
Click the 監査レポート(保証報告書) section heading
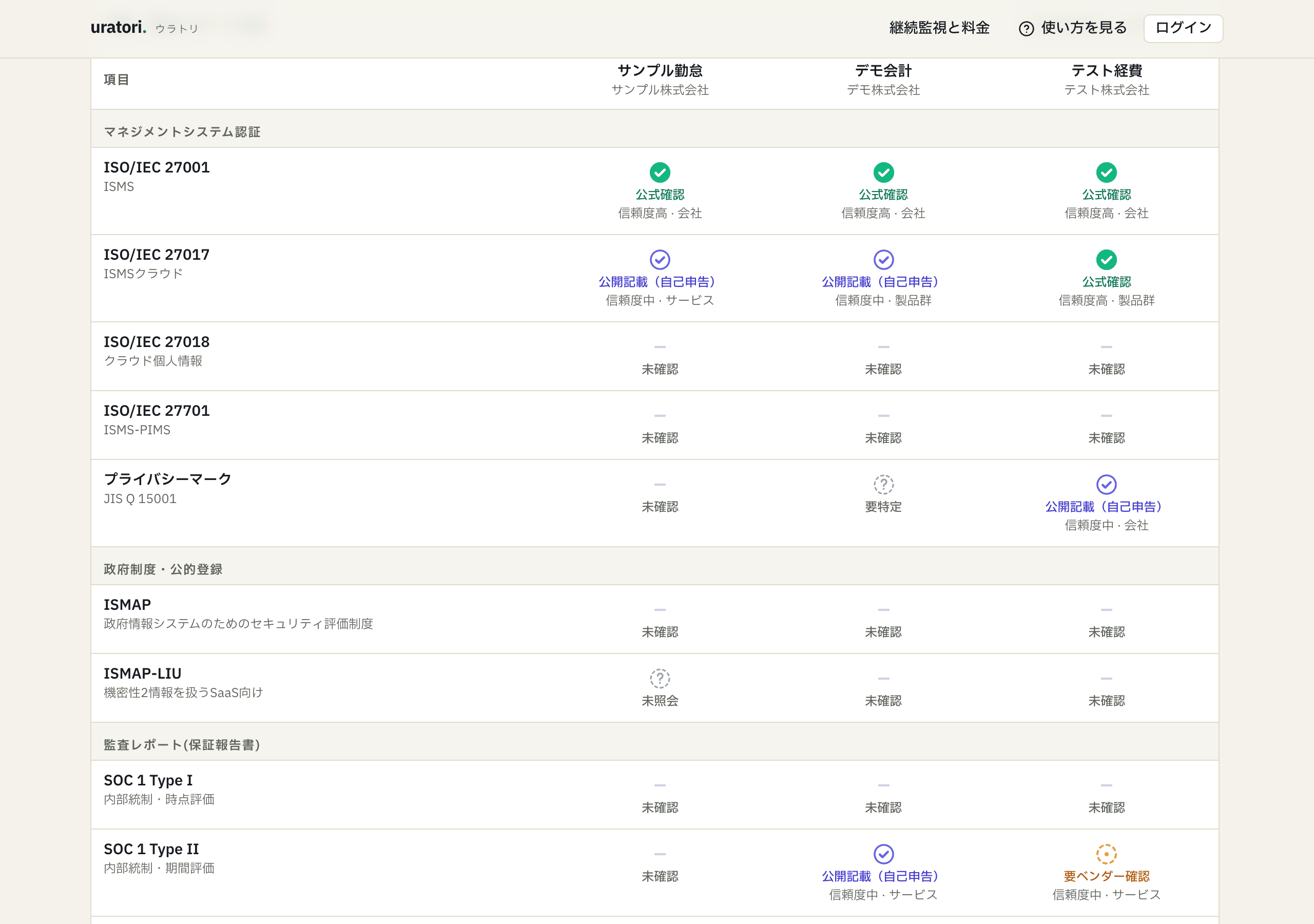click(182, 745)
